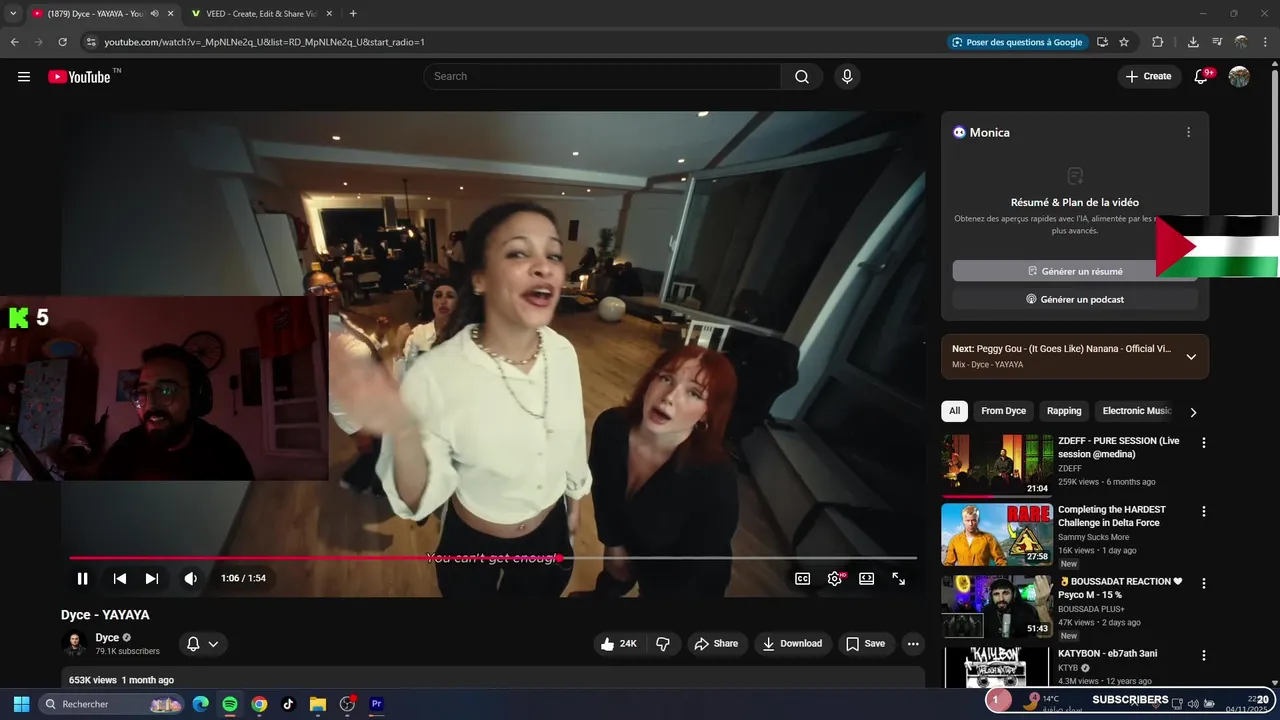Screen dimensions: 1280x720
Task: Select the Electronic Music filter chip
Action: (1137, 411)
